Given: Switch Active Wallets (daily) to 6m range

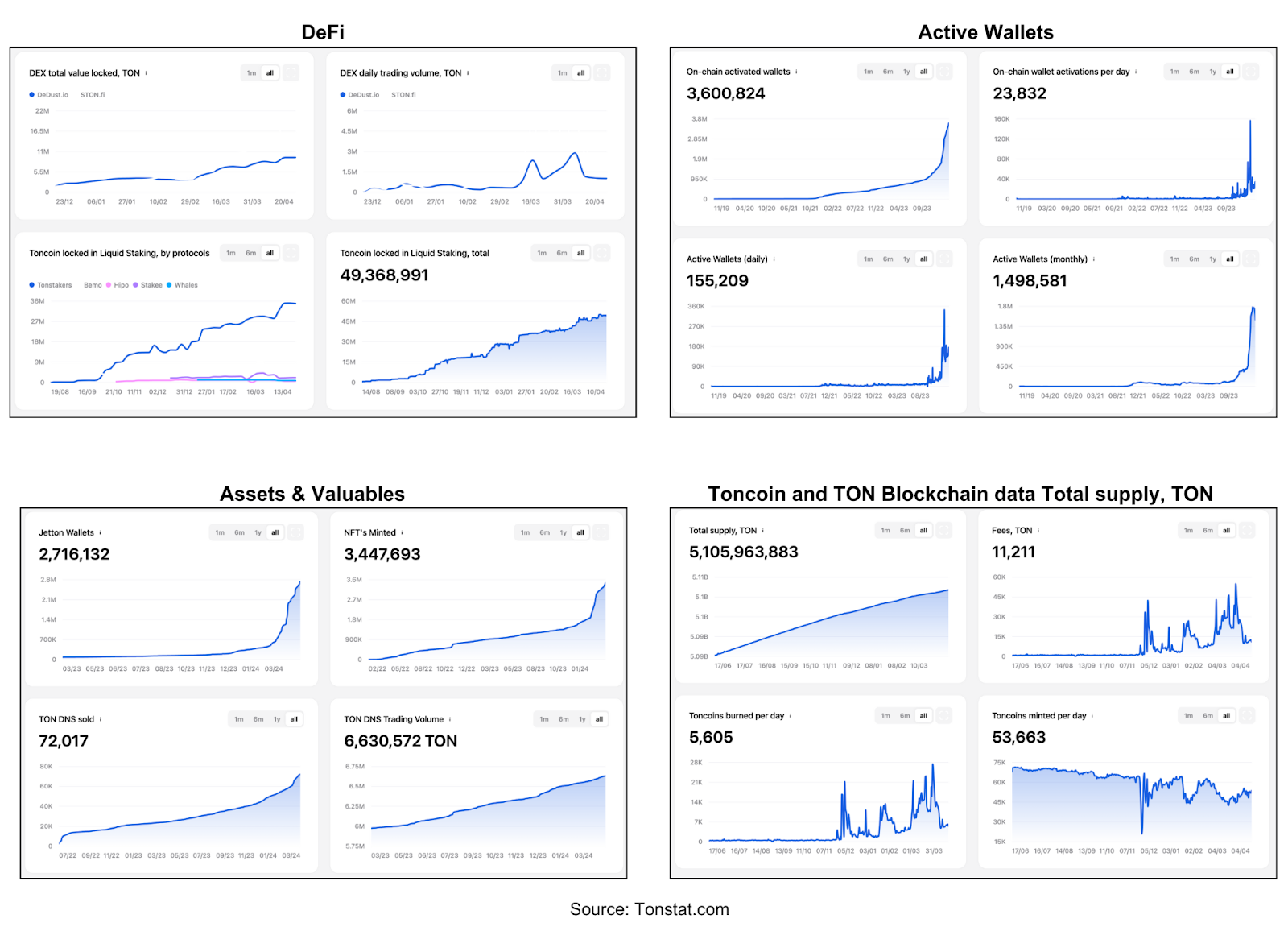Looking at the screenshot, I should (x=887, y=259).
